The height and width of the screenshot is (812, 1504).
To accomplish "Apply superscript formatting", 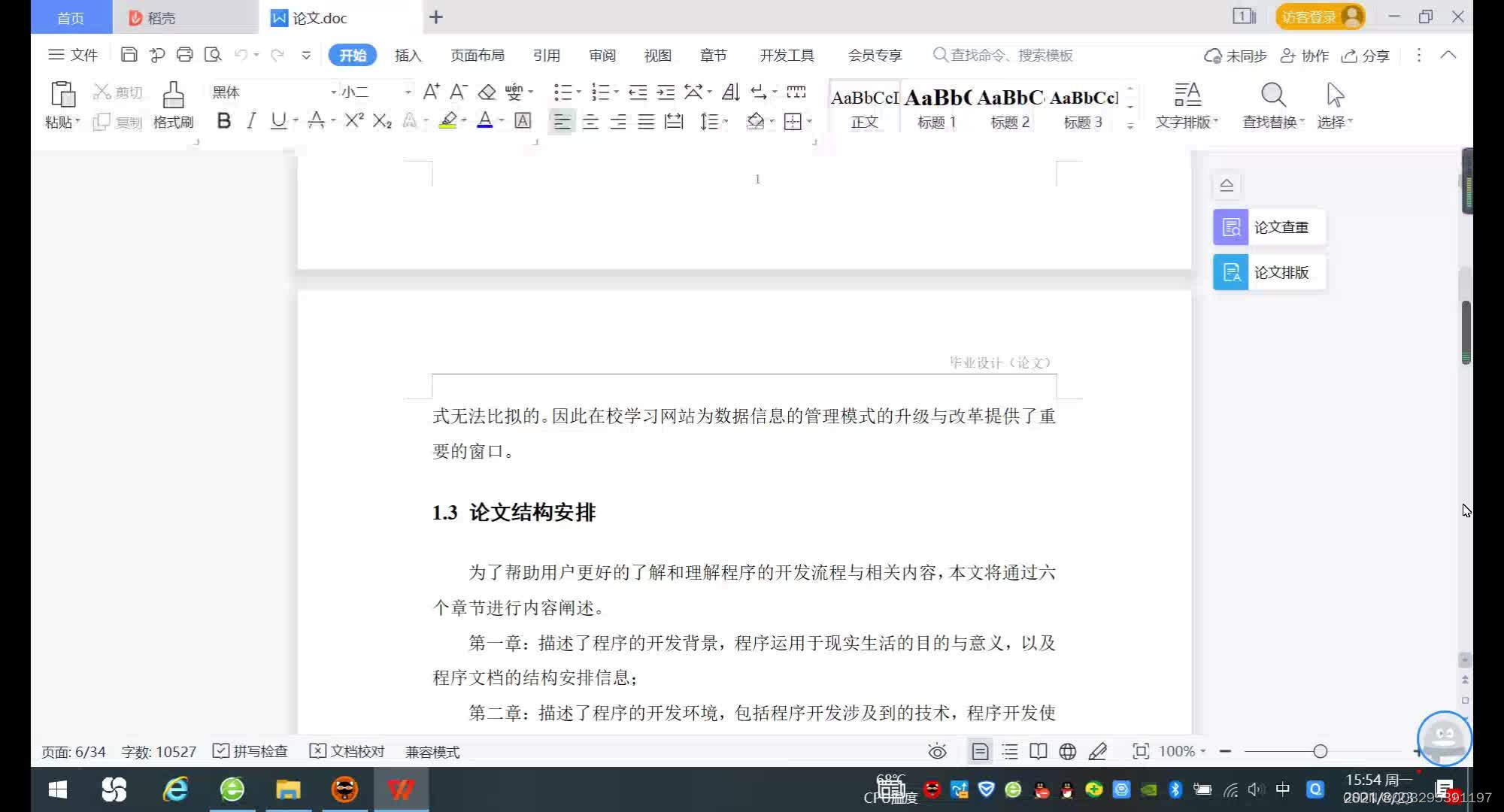I will pos(354,120).
